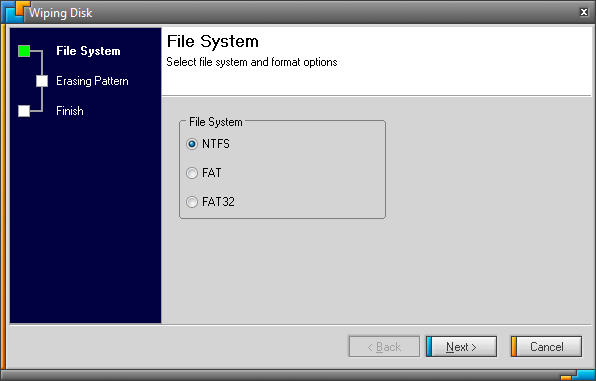Select the FAT32 radio button

pos(192,202)
